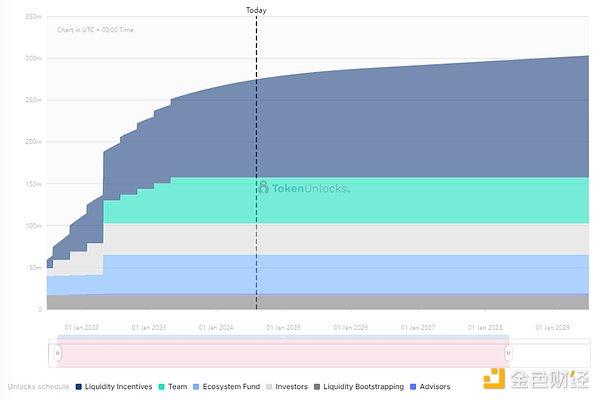Click the Advisors legend label

436,387
